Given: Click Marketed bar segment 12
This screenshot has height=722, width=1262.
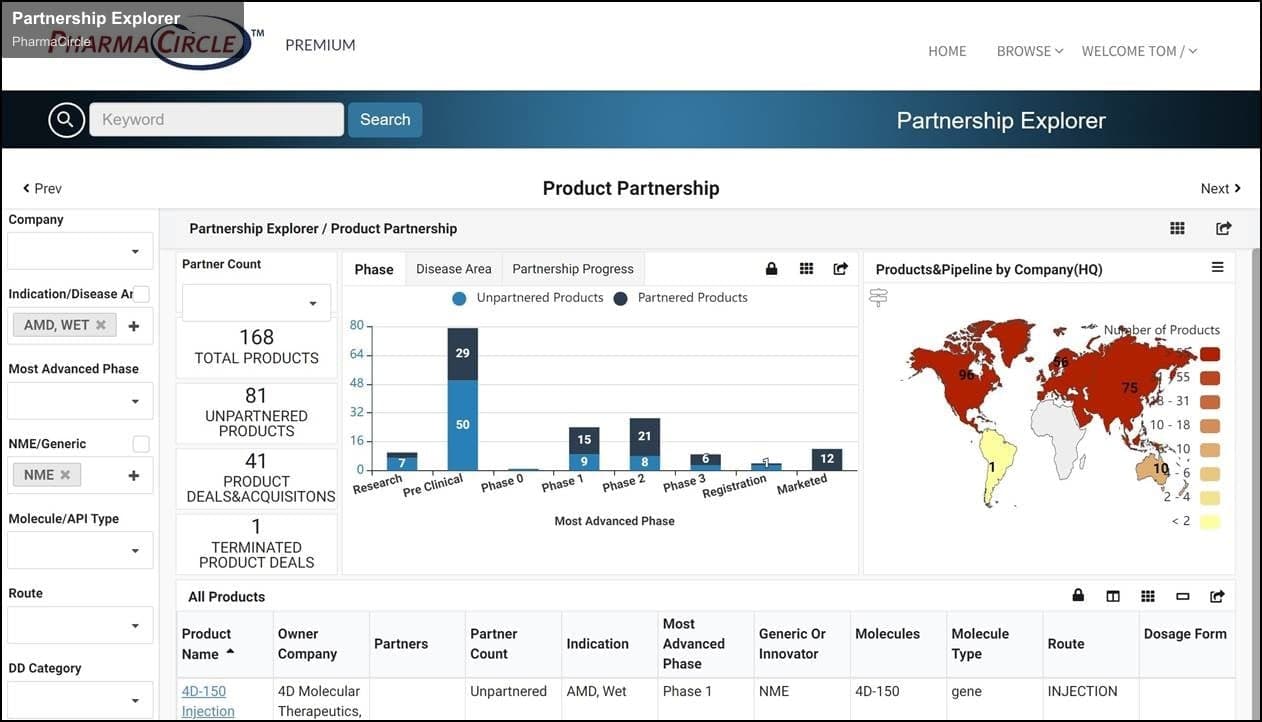Looking at the screenshot, I should tap(827, 459).
